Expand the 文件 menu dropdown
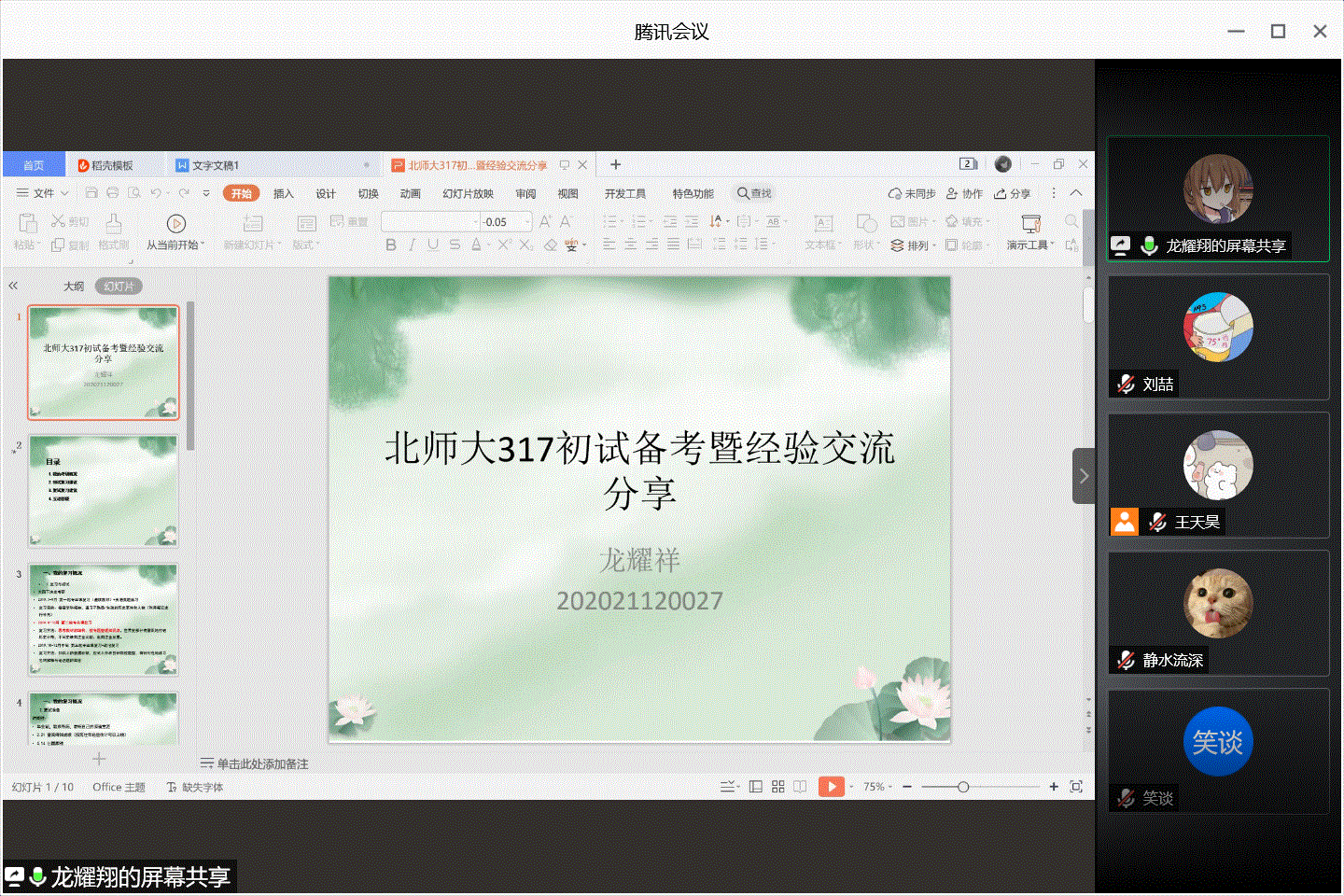This screenshot has height=896, width=1344. click(43, 193)
